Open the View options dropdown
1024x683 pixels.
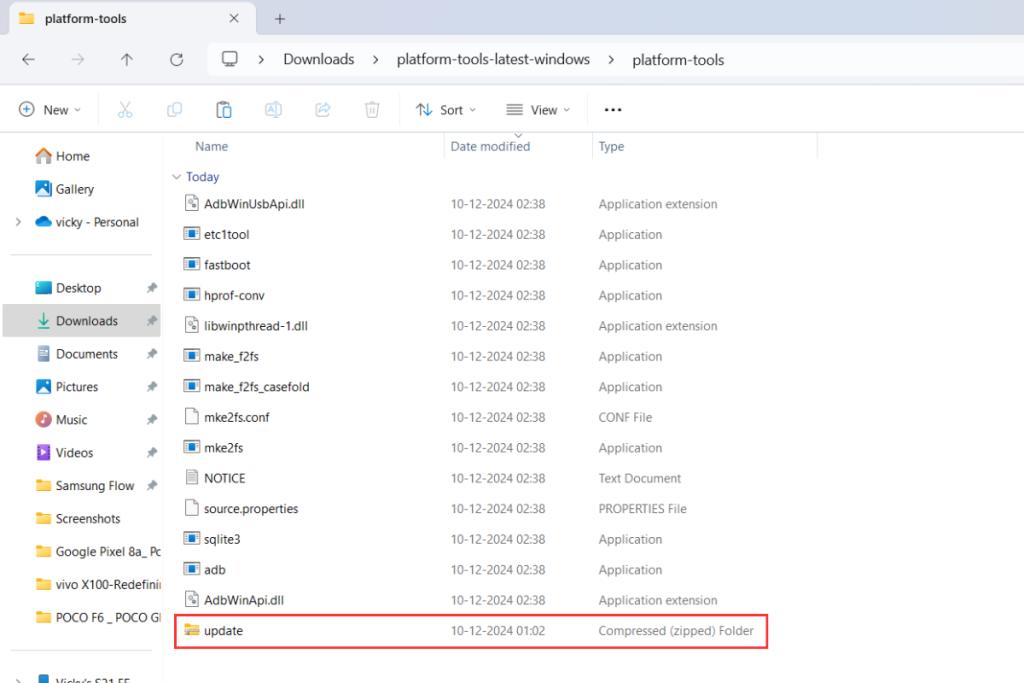click(538, 110)
